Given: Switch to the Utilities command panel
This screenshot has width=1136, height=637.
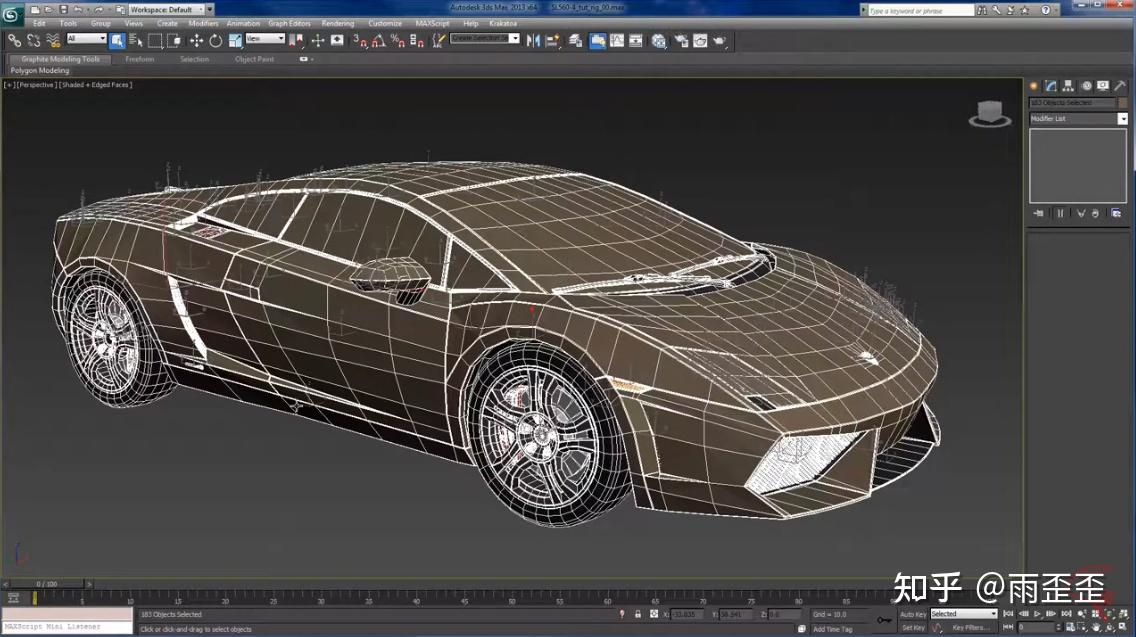Looking at the screenshot, I should coord(1120,86).
